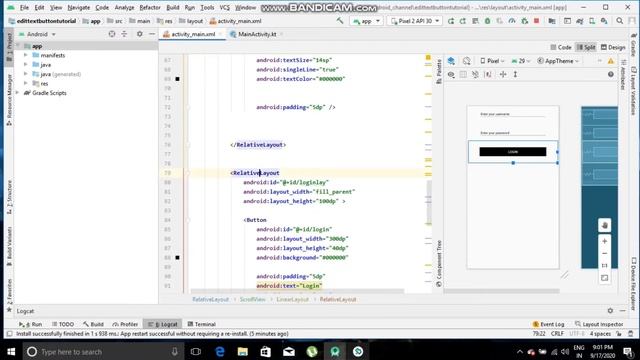640x360 pixels.
Task: Open the Profiler tool window
Action: point(125,324)
